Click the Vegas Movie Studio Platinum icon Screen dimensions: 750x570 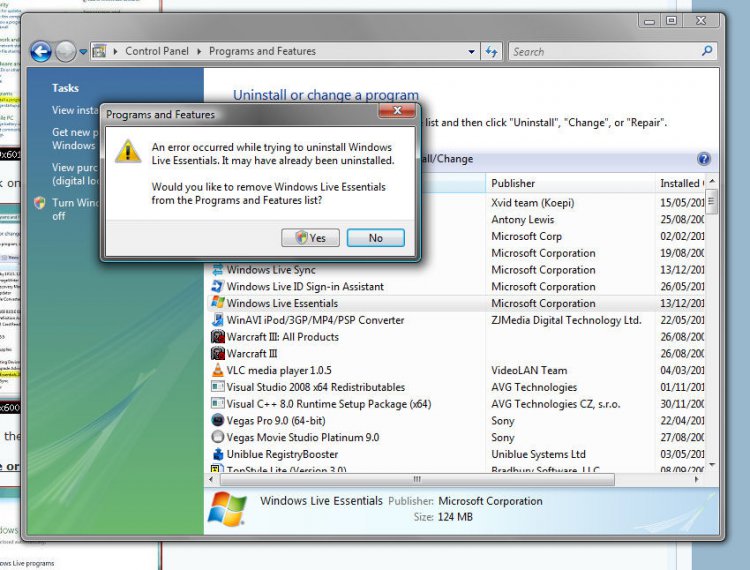218,437
